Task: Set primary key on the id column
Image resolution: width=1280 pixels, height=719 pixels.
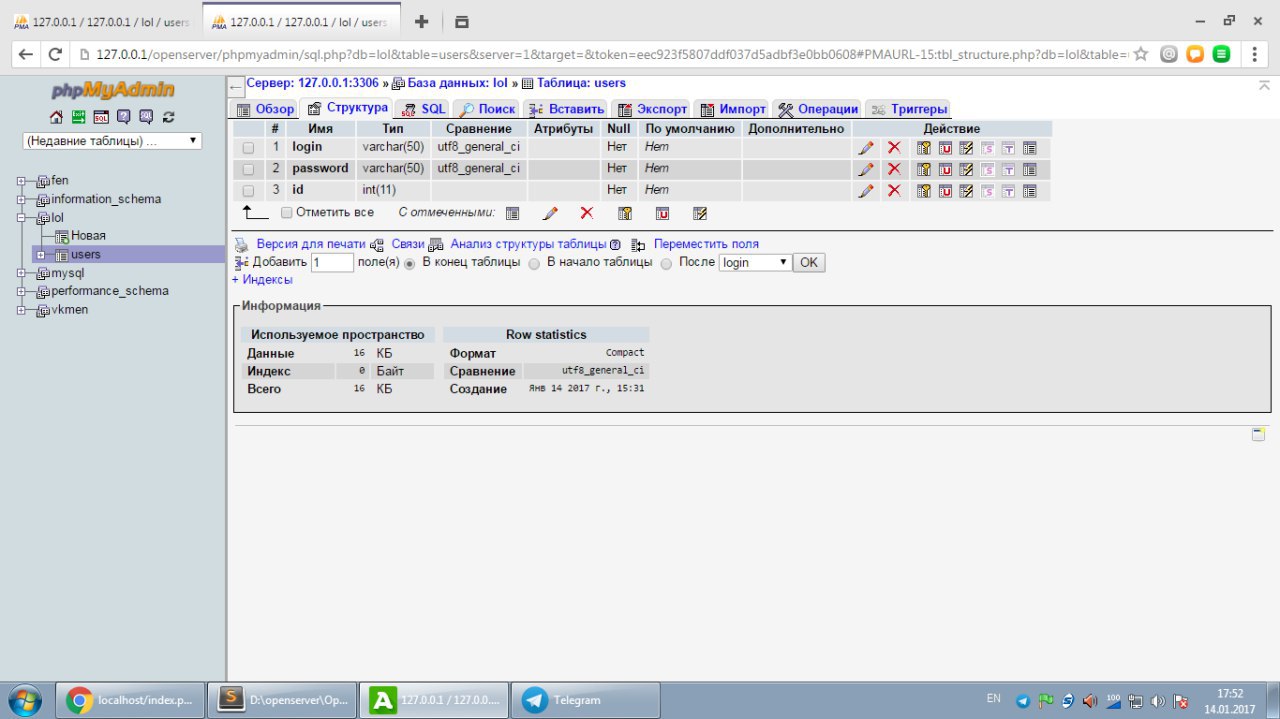Action: point(924,190)
